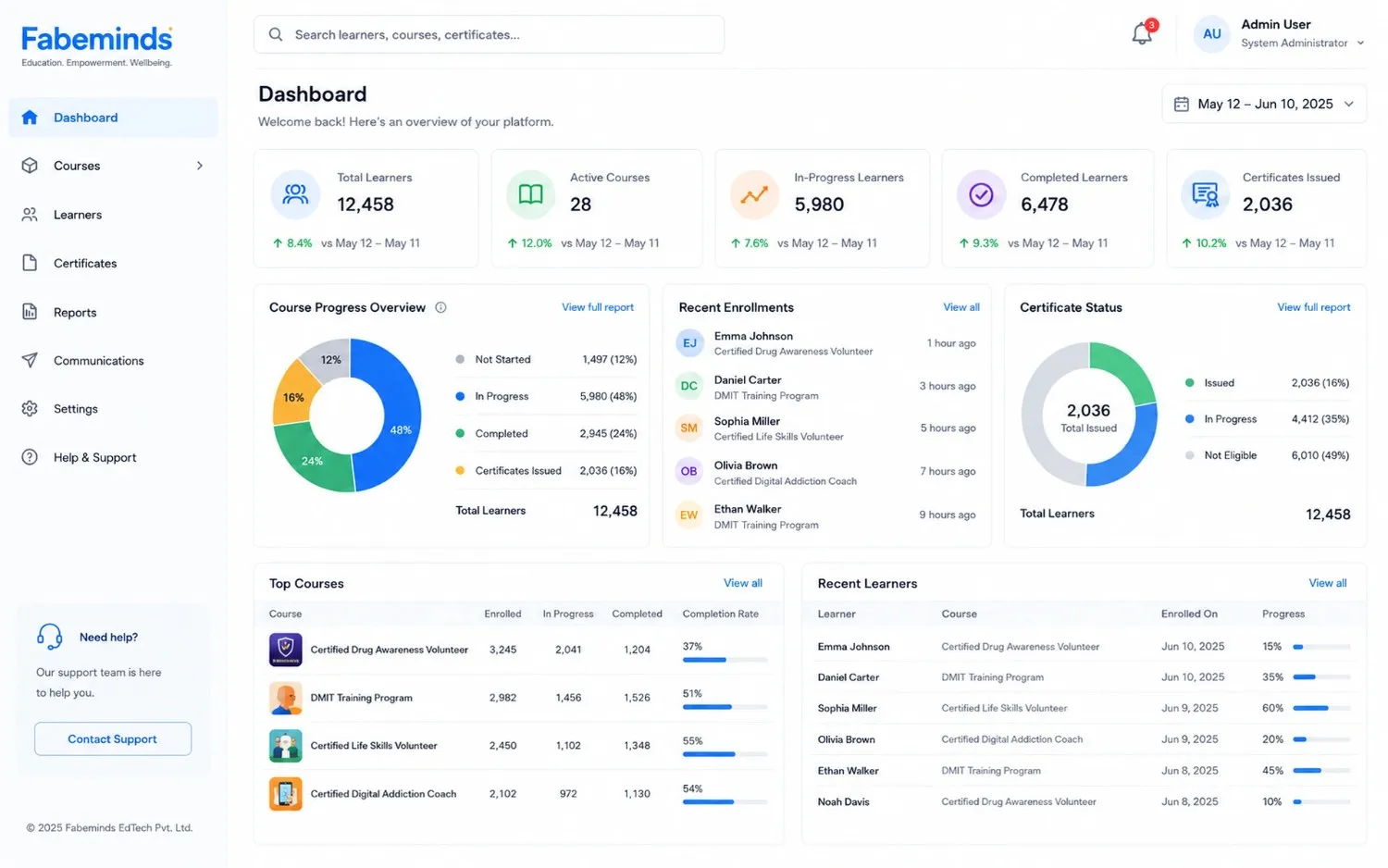Click the Settings gear icon in sidebar
Image resolution: width=1388 pixels, height=868 pixels.
(x=30, y=408)
